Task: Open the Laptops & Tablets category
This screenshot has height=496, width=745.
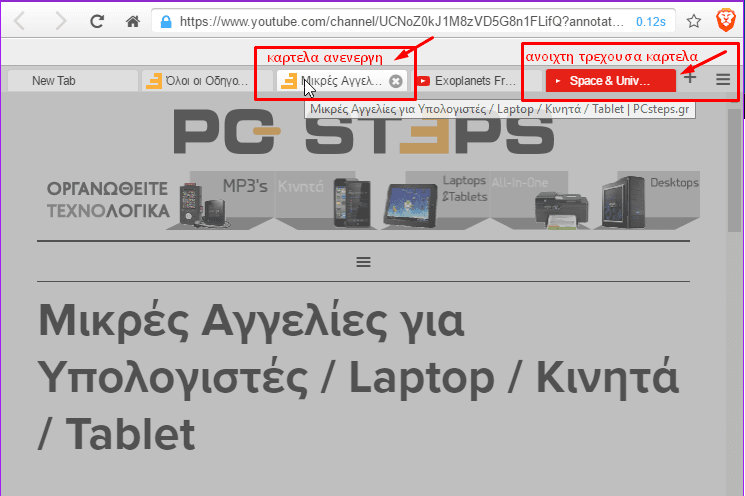Action: 435,200
